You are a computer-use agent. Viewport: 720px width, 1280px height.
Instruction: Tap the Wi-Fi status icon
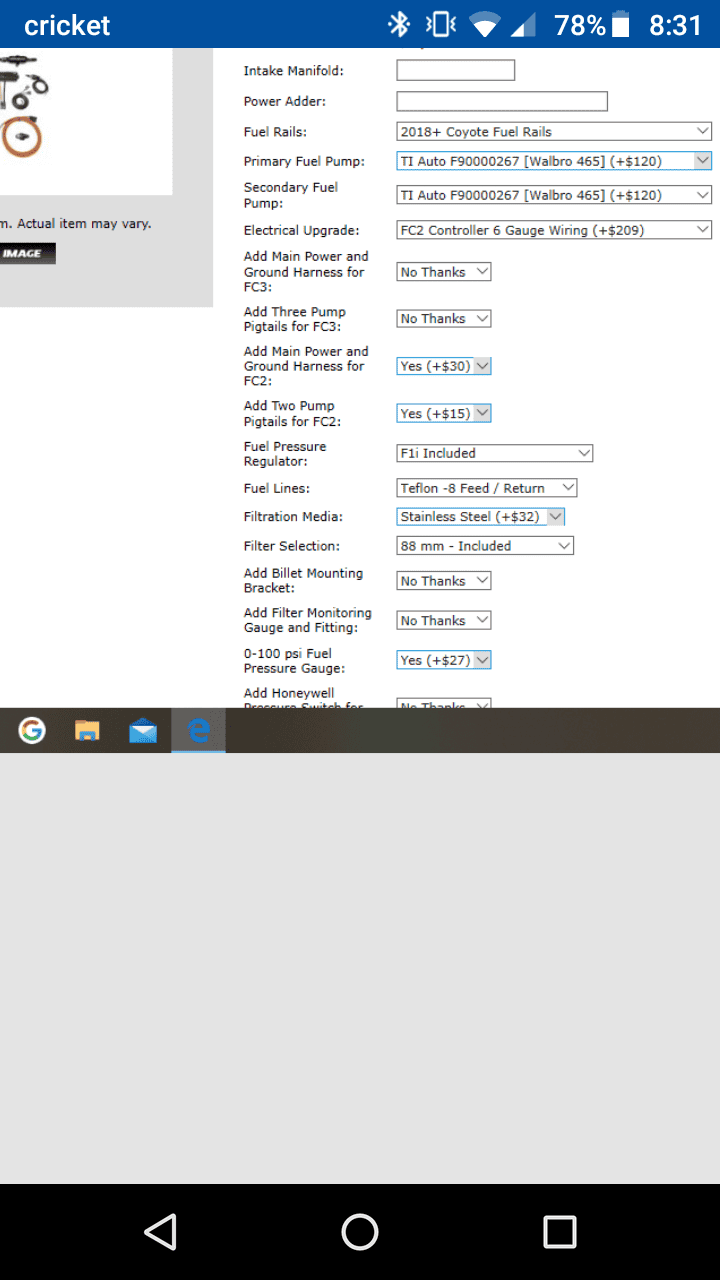tap(484, 25)
